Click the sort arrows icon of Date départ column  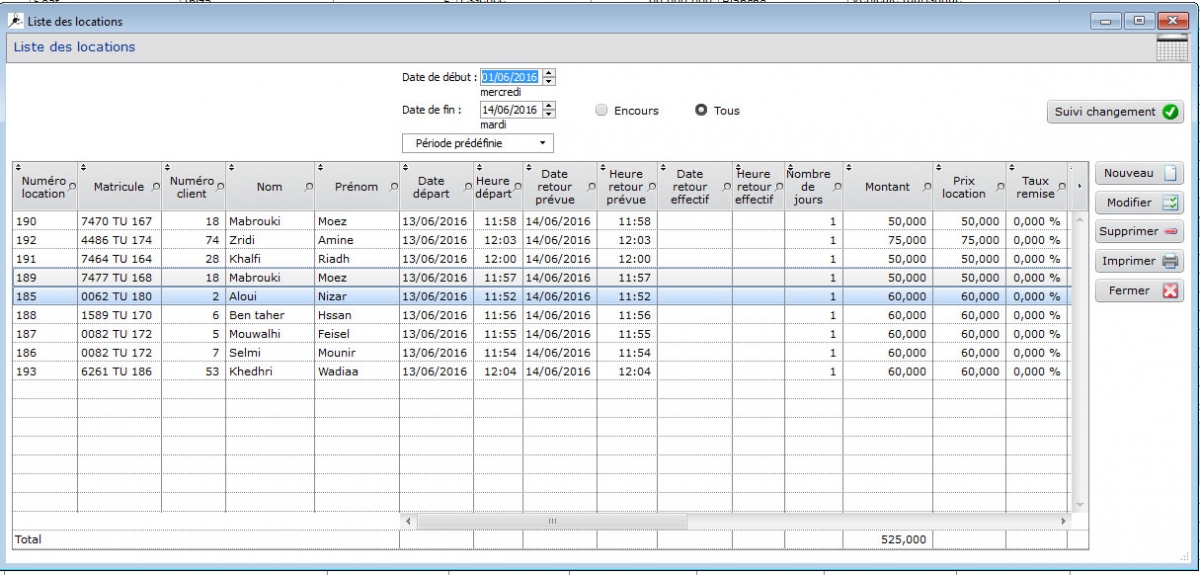(x=405, y=167)
